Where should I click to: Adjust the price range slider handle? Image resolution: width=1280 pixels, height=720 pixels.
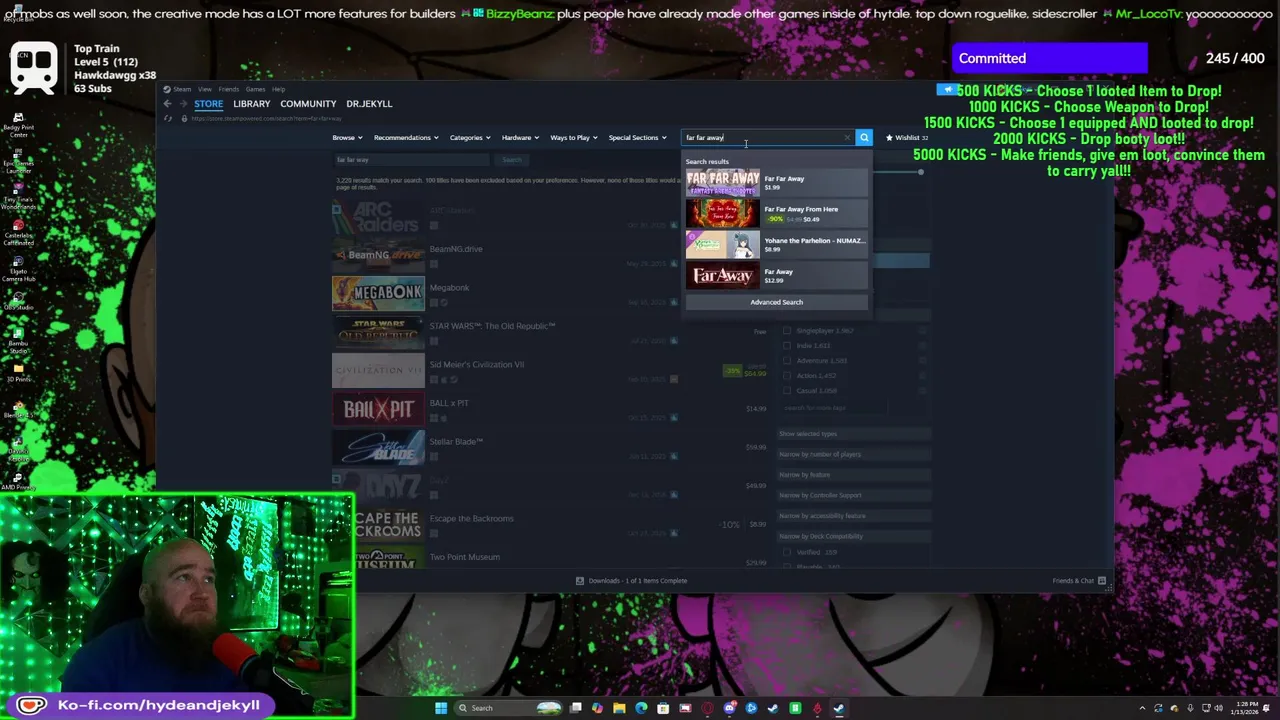[x=920, y=172]
